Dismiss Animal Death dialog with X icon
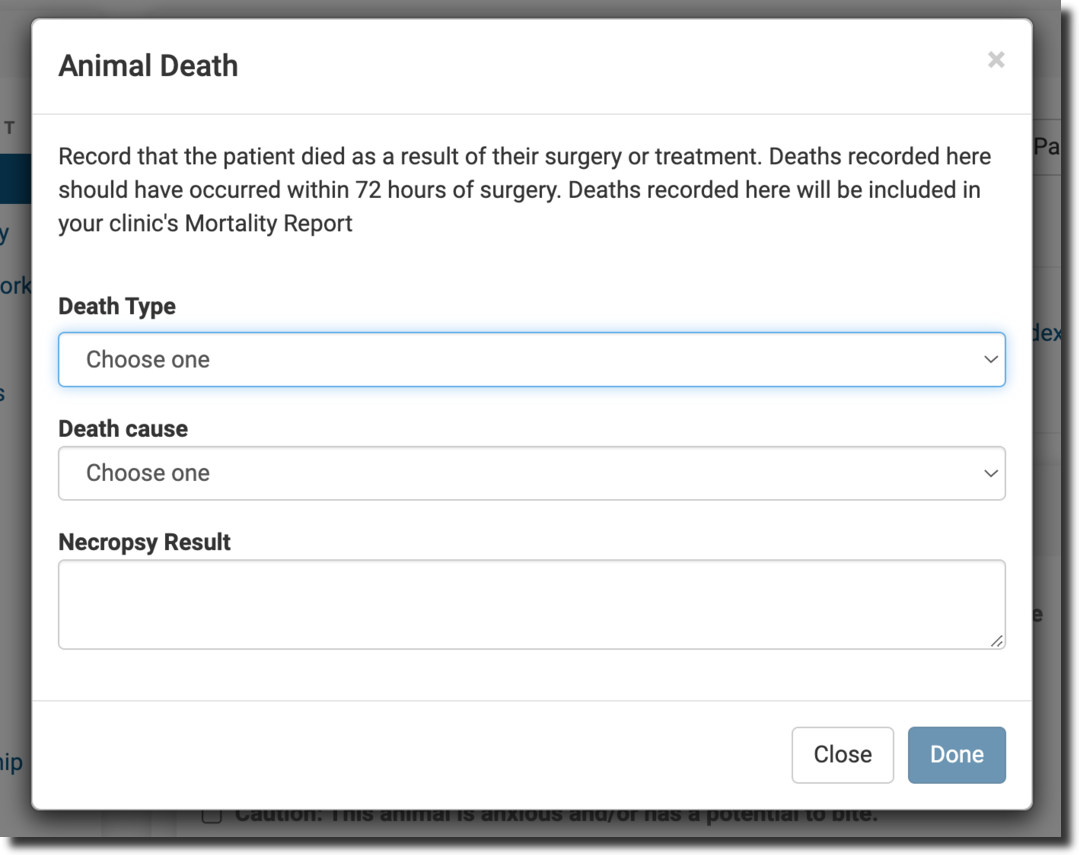 pyautogui.click(x=995, y=60)
